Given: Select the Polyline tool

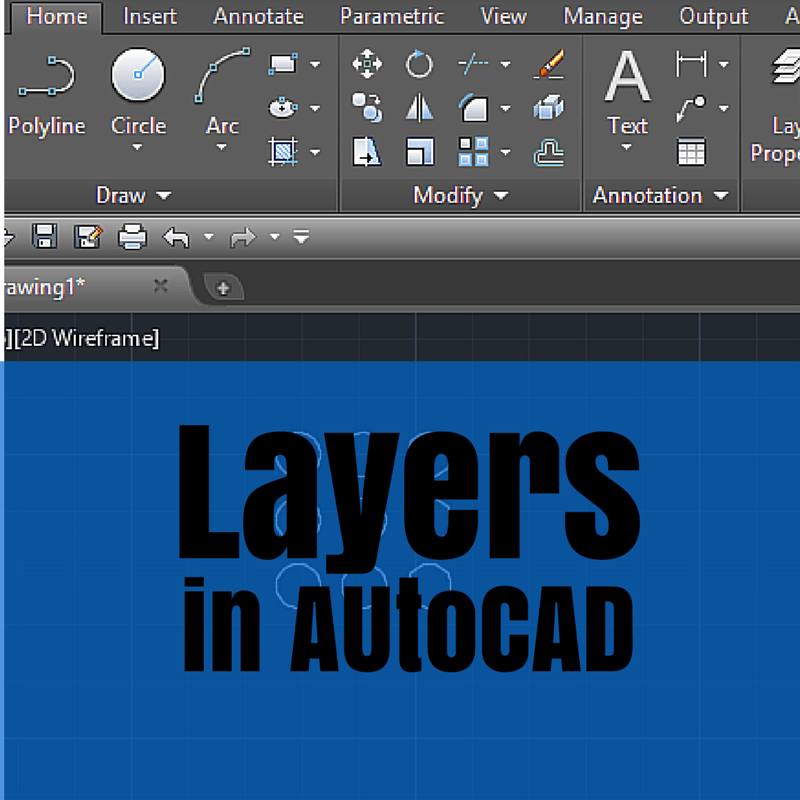Looking at the screenshot, I should (46, 94).
